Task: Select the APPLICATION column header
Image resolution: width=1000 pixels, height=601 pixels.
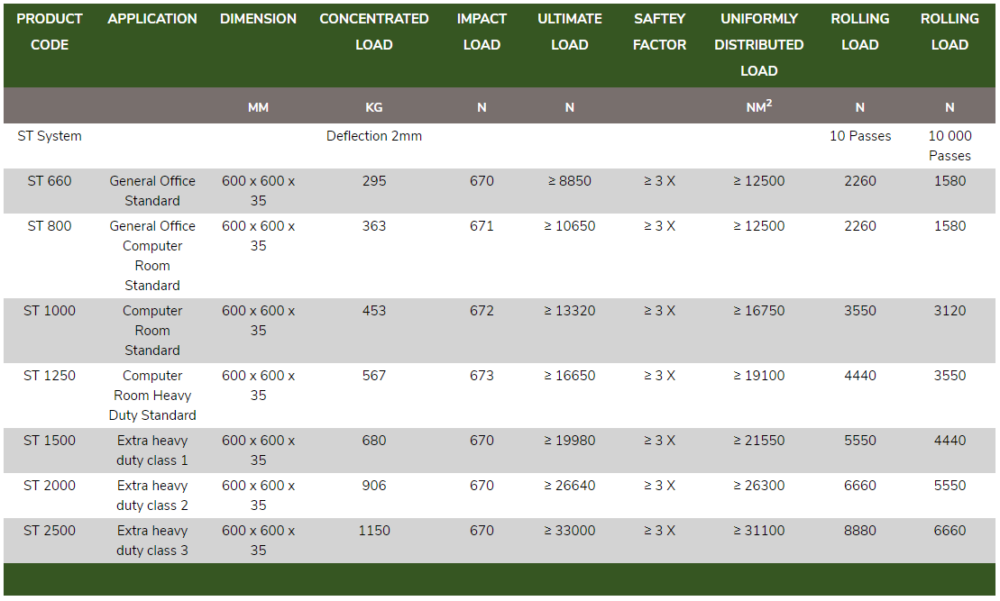Action: pyautogui.click(x=152, y=19)
